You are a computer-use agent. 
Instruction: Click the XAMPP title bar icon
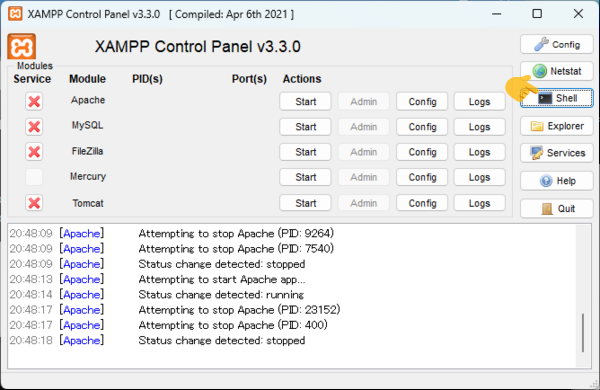point(15,14)
